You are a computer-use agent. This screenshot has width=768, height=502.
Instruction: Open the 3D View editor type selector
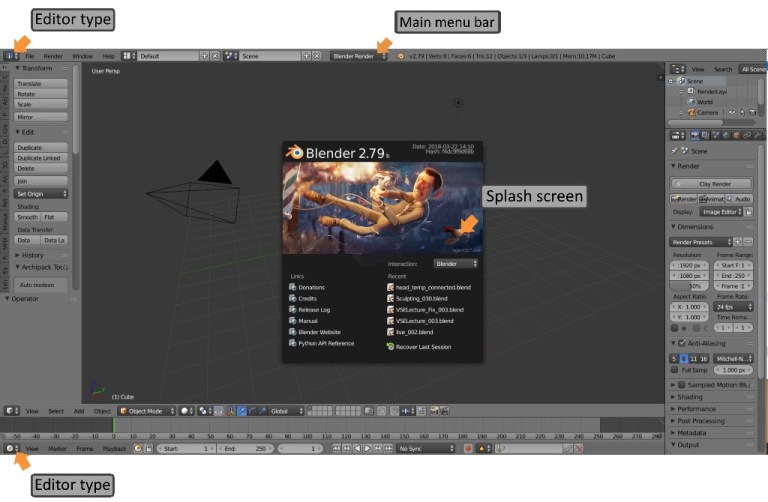tap(12, 411)
